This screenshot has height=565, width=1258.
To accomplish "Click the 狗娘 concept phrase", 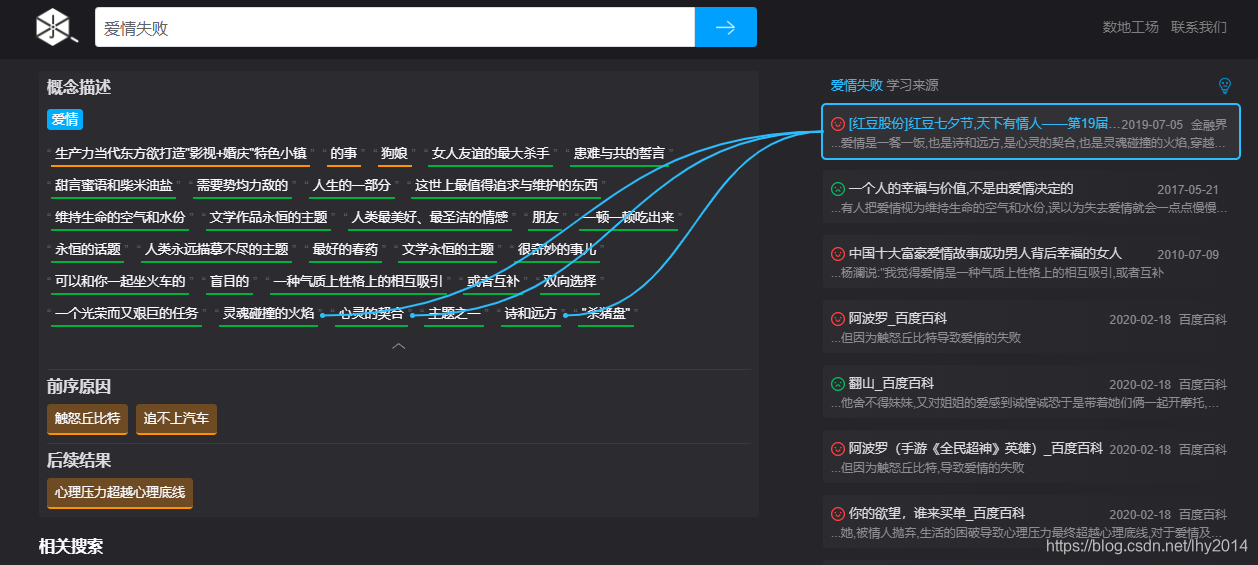I will point(394,154).
